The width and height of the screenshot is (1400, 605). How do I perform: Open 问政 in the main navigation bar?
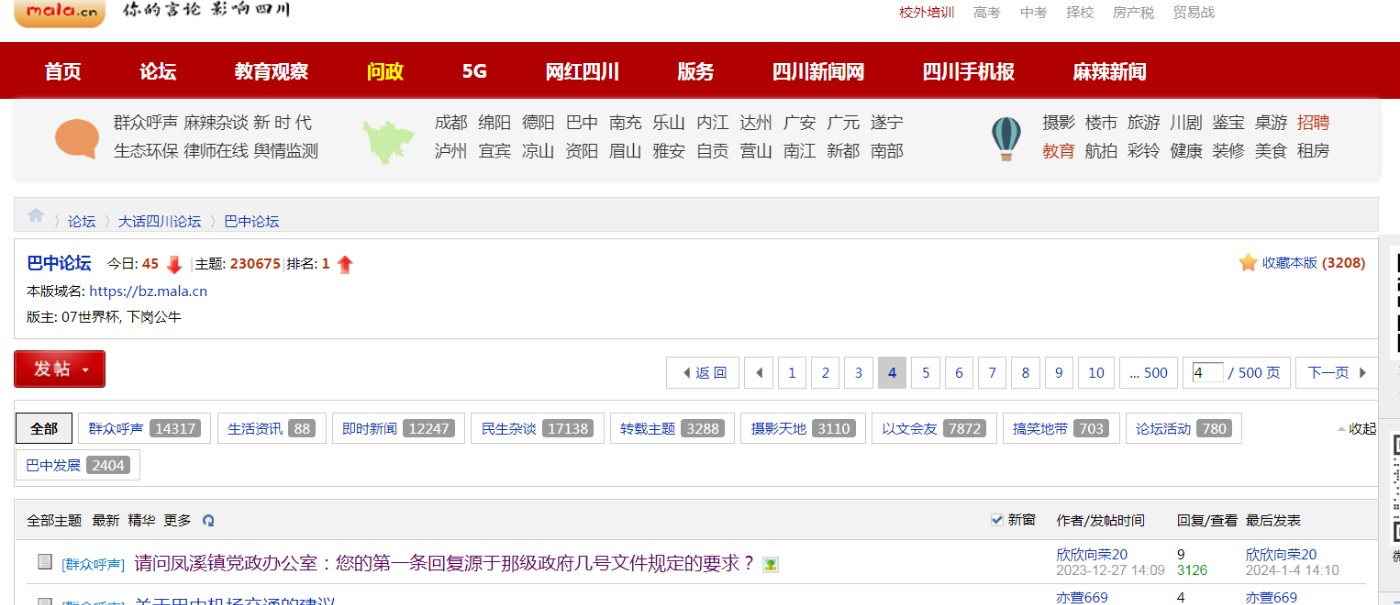(385, 72)
